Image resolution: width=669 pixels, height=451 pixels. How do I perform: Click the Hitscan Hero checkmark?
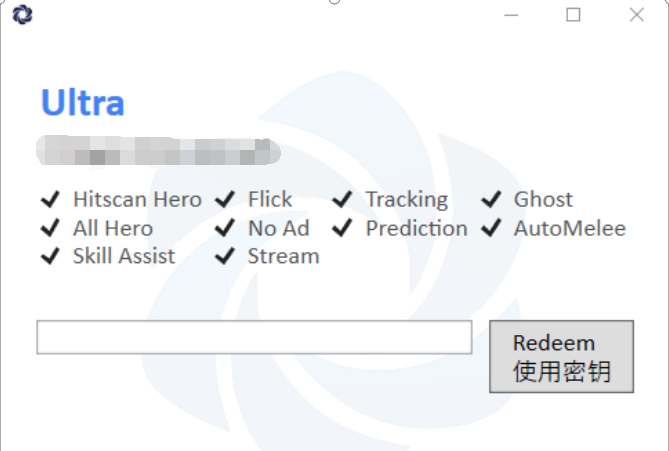[50, 200]
